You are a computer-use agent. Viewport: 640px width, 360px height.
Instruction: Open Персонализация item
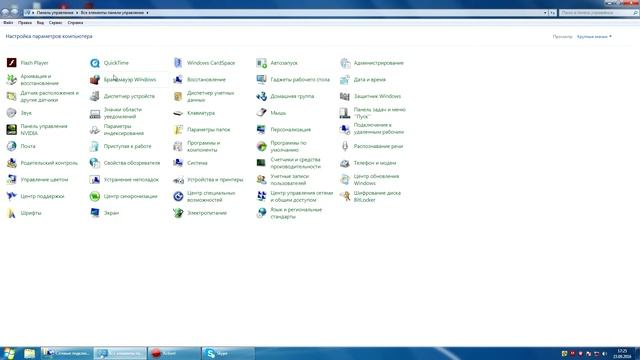click(x=283, y=130)
